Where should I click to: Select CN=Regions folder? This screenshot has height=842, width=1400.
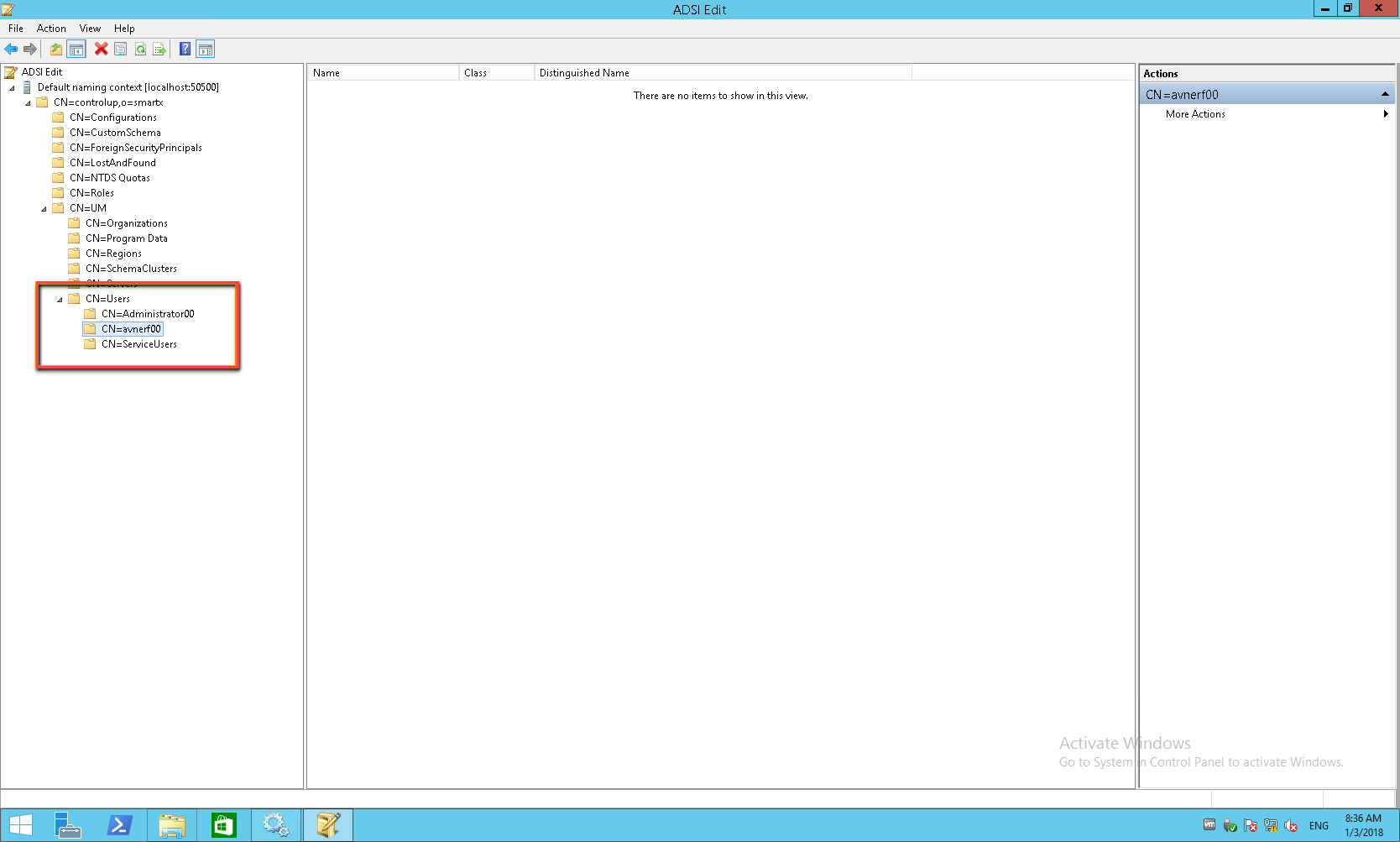(x=113, y=254)
